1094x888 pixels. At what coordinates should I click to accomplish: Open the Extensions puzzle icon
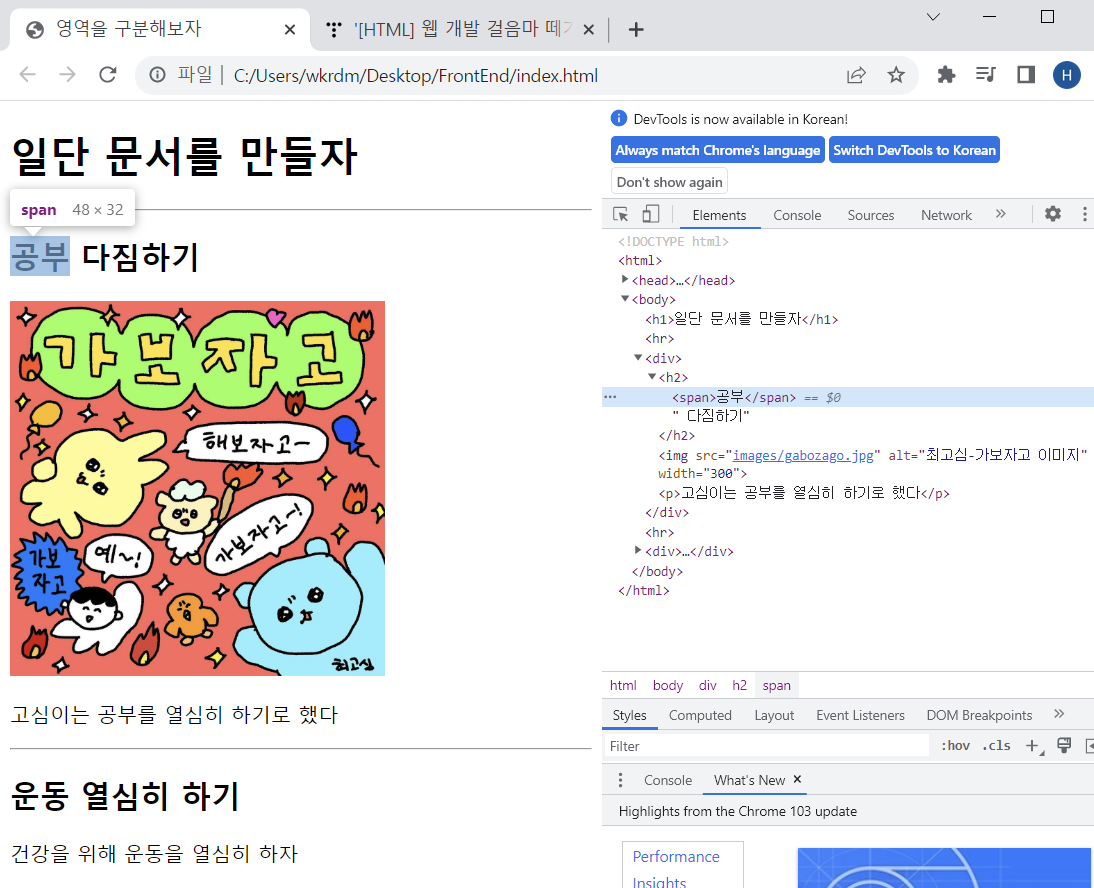pos(946,75)
